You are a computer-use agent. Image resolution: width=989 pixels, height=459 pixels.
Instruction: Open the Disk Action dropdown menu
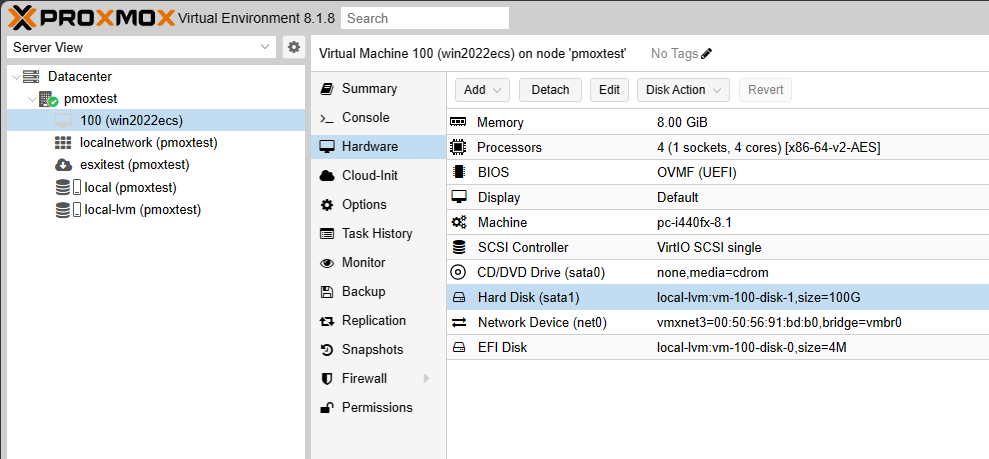pos(683,90)
